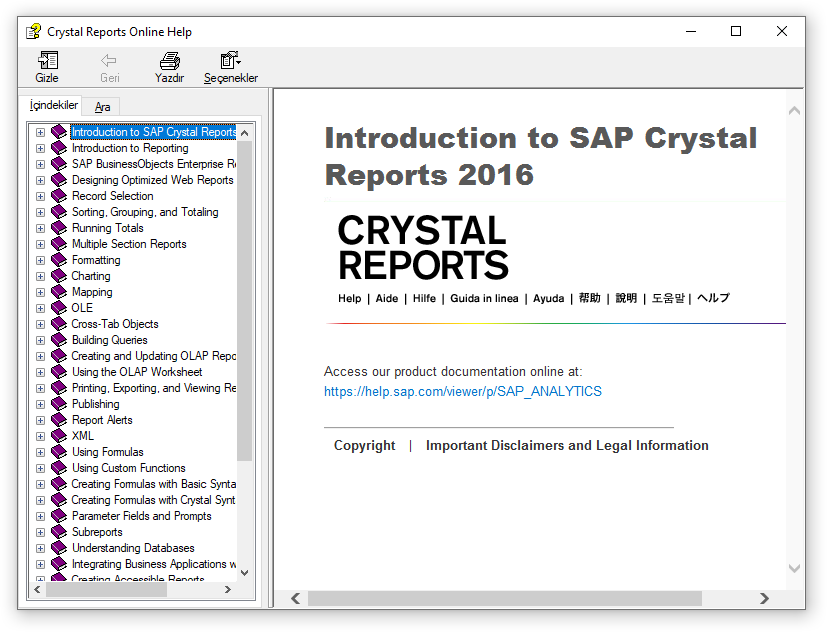The image size is (827, 632).
Task: Click the book icon beside Using Formulas
Action: pyautogui.click(x=59, y=452)
